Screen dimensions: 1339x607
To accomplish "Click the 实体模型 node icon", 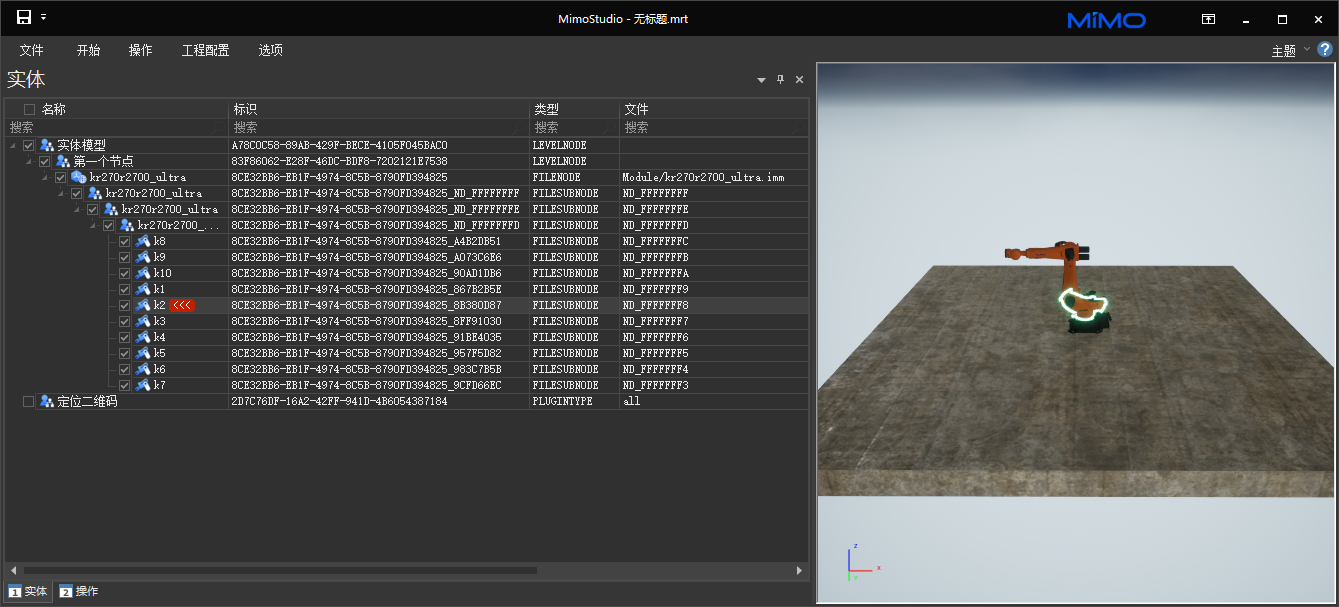I will tap(46, 145).
